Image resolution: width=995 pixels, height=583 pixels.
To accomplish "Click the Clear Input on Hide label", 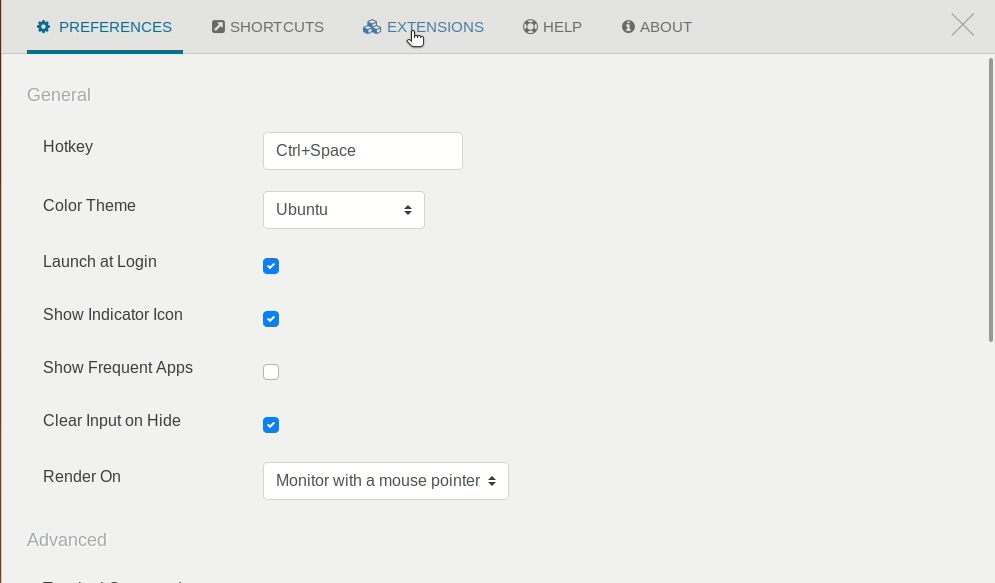I will (x=112, y=421).
